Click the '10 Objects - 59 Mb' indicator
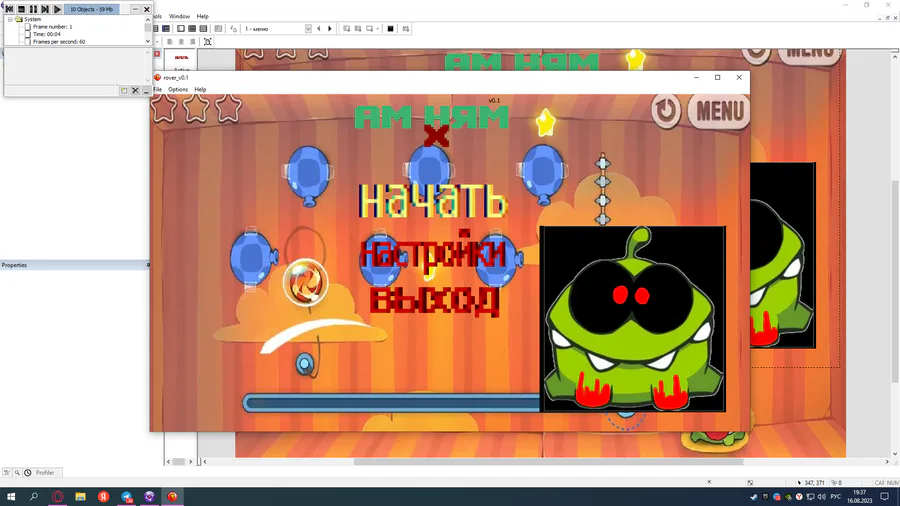900x506 pixels. tap(92, 9)
